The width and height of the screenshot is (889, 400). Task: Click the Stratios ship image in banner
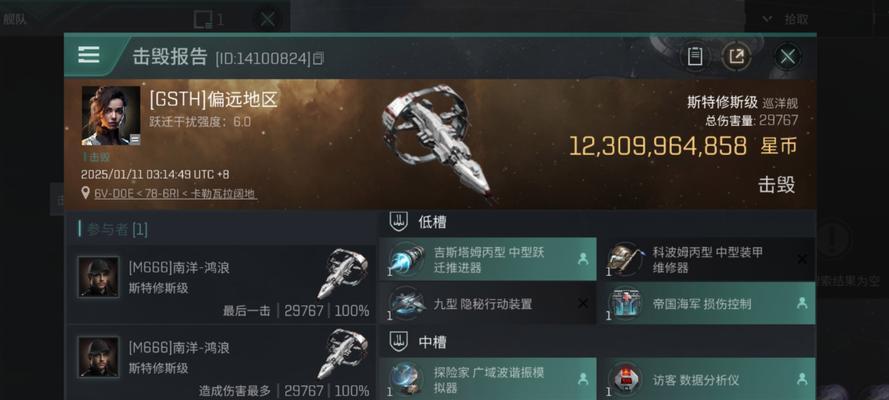[x=437, y=139]
